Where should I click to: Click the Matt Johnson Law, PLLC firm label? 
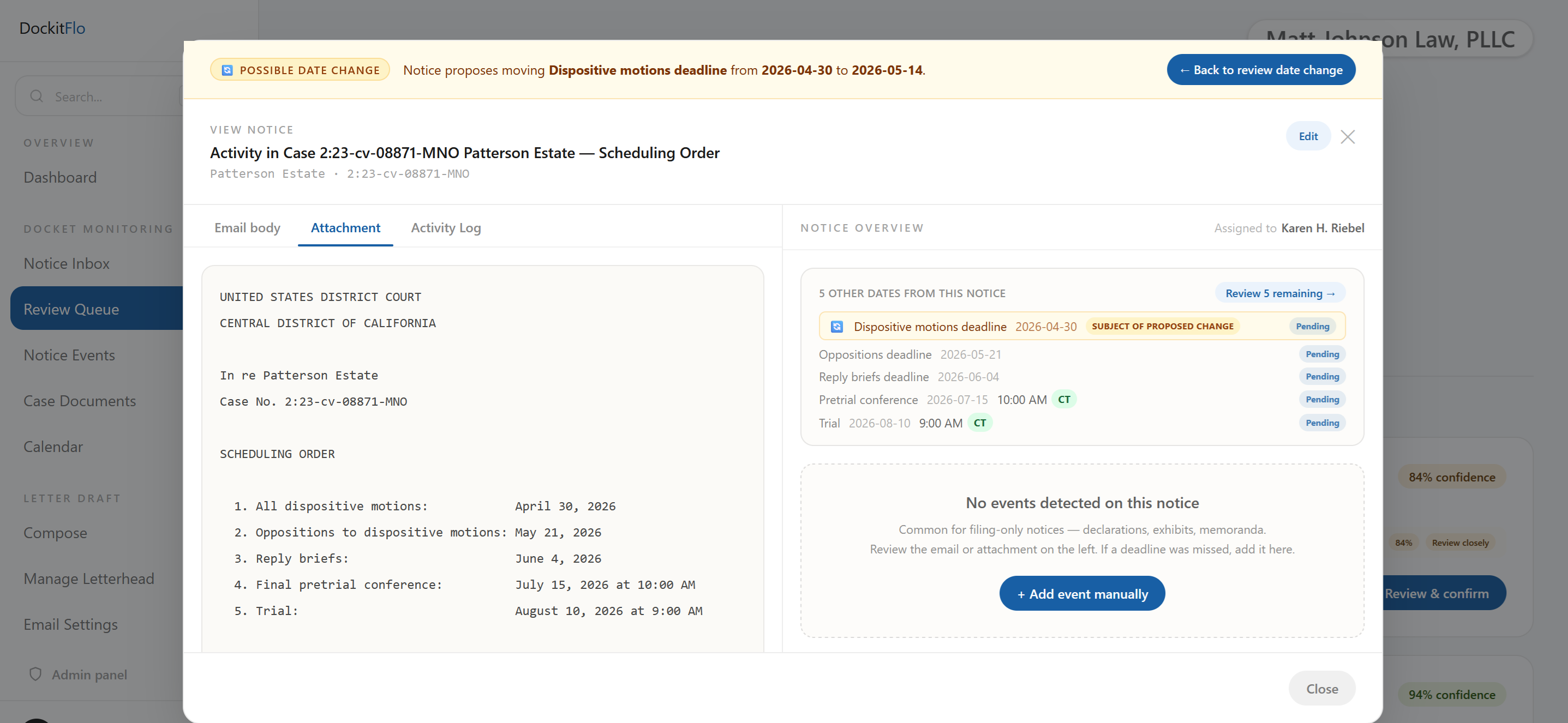1390,39
